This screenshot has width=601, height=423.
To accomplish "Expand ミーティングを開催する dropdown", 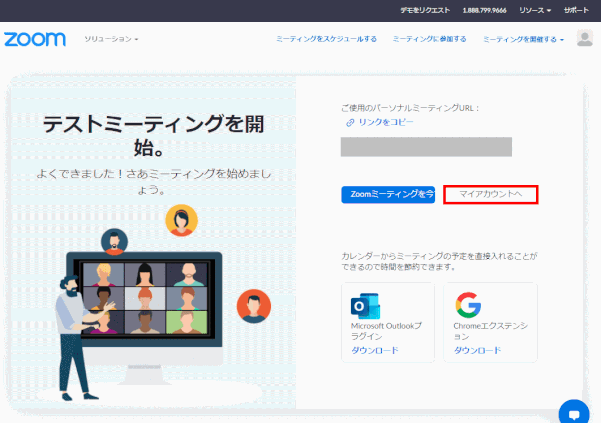I will point(523,39).
